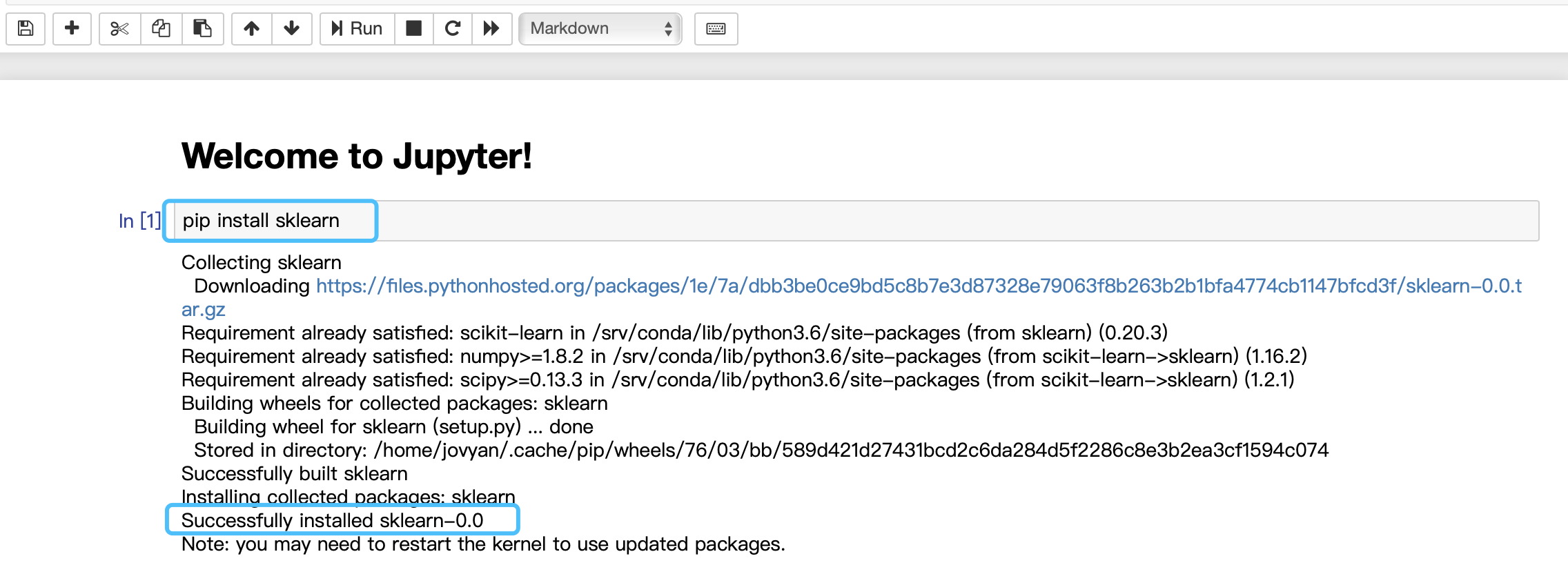Restart kernel and rerun all fast-forward icon
This screenshot has width=1568, height=563.
click(491, 28)
